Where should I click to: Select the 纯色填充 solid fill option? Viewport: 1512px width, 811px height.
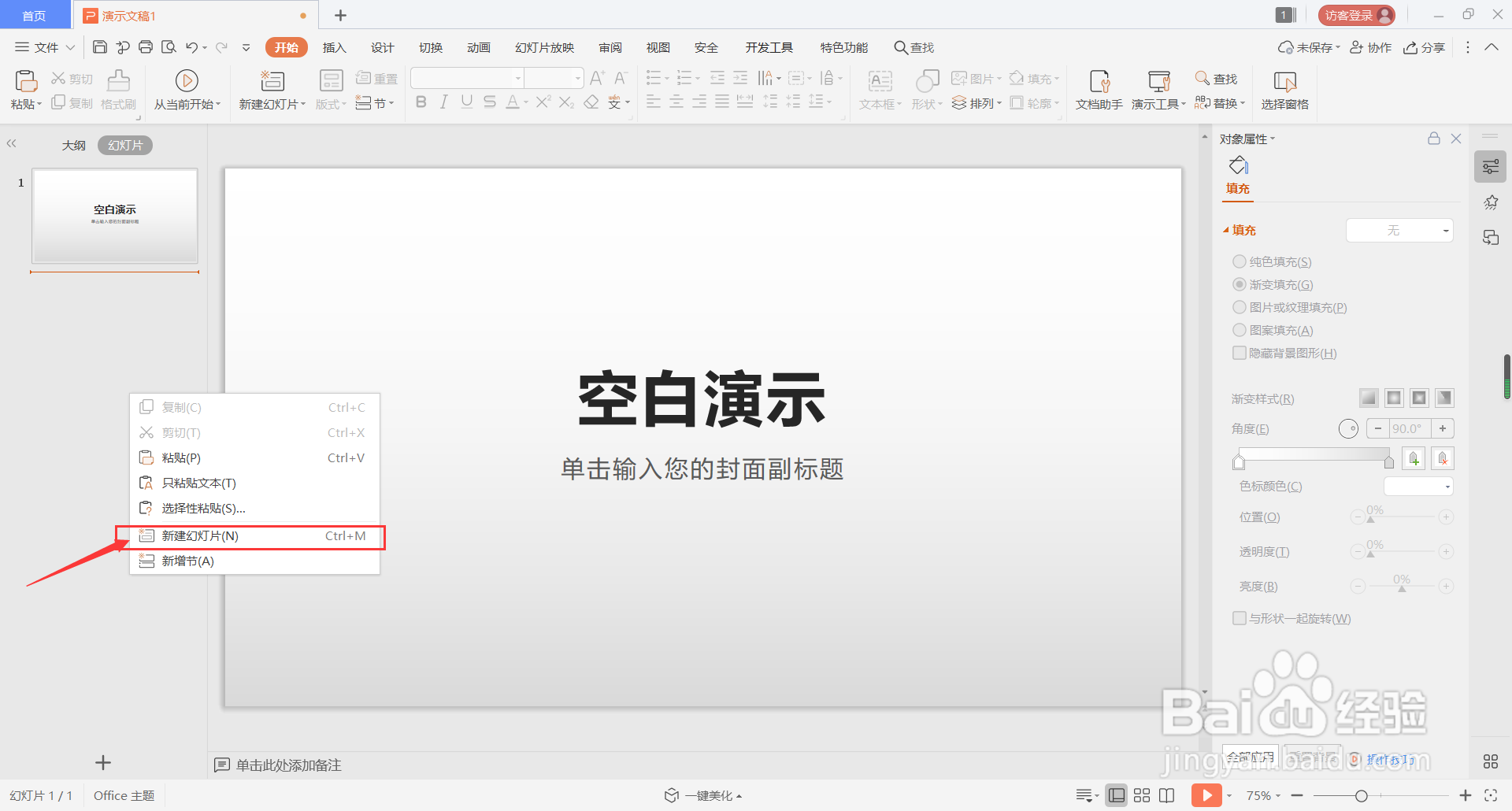tap(1239, 261)
